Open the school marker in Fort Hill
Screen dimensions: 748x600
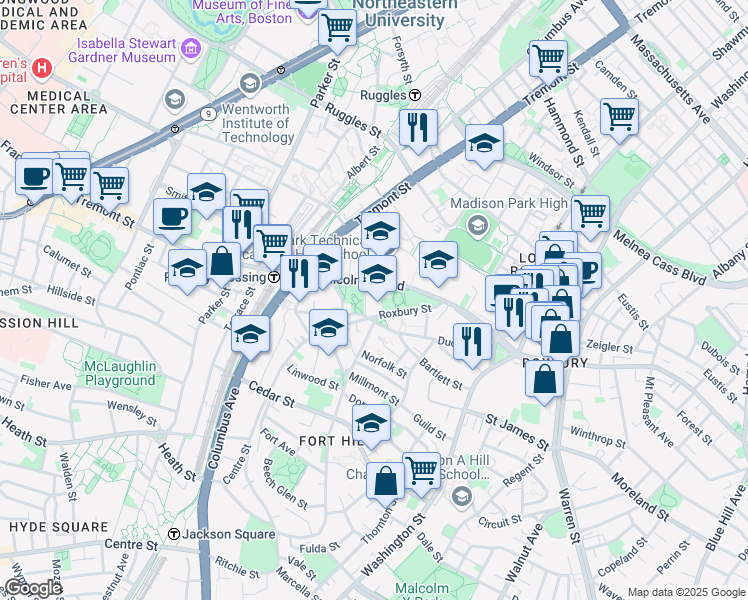372,423
